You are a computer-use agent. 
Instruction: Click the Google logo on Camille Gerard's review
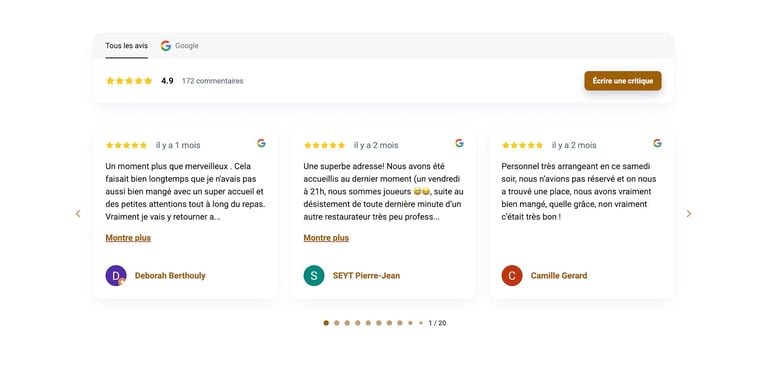657,143
